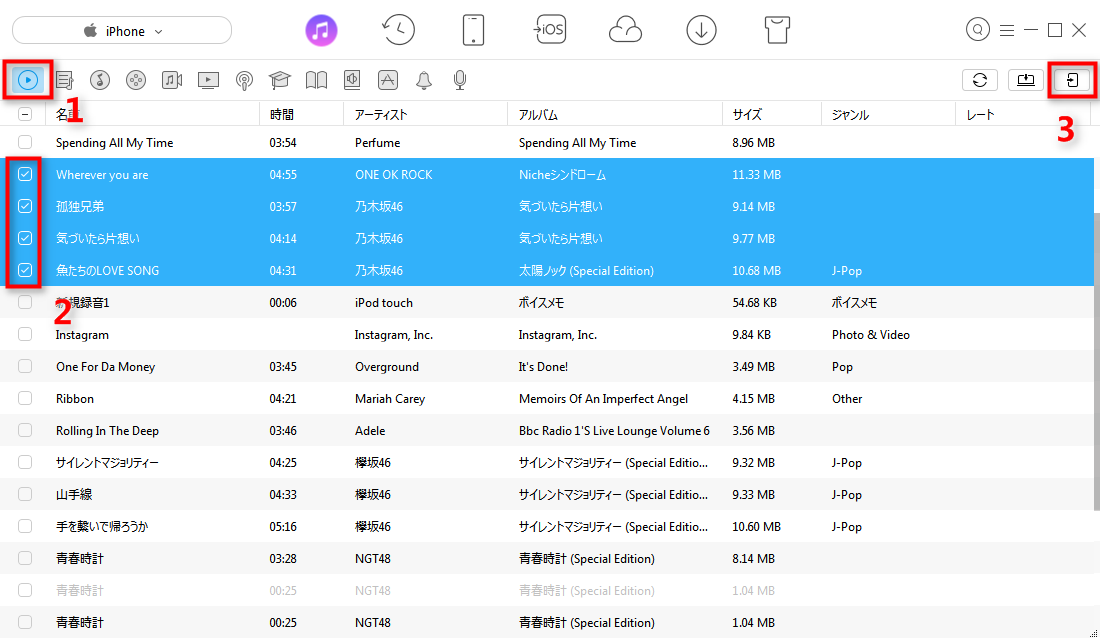
Task: Uncheck the 魚たちのLOVE SONG checkbox
Action: [25, 270]
